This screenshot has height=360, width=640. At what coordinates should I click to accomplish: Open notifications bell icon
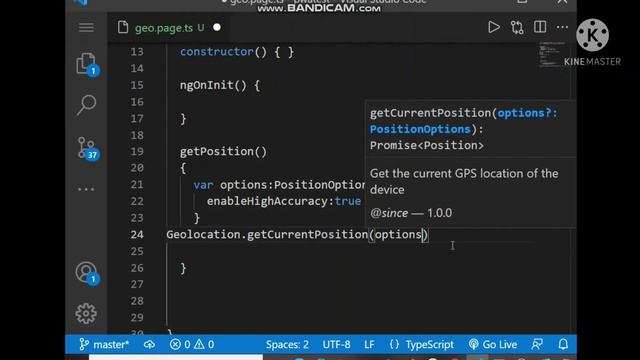click(563, 344)
